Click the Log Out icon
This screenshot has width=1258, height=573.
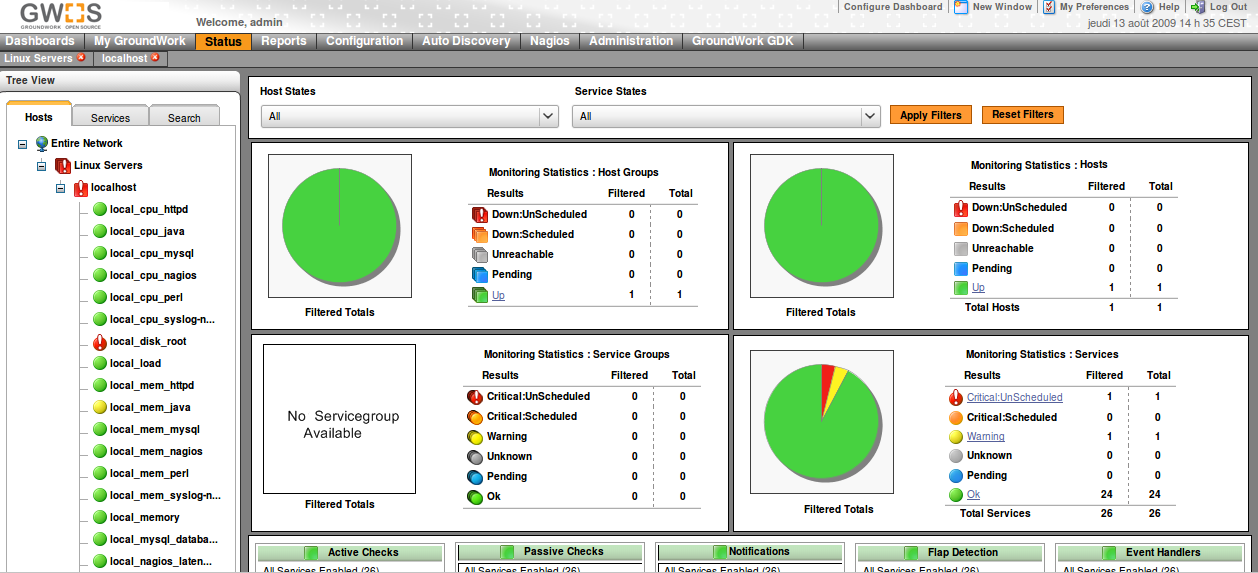(x=1198, y=7)
